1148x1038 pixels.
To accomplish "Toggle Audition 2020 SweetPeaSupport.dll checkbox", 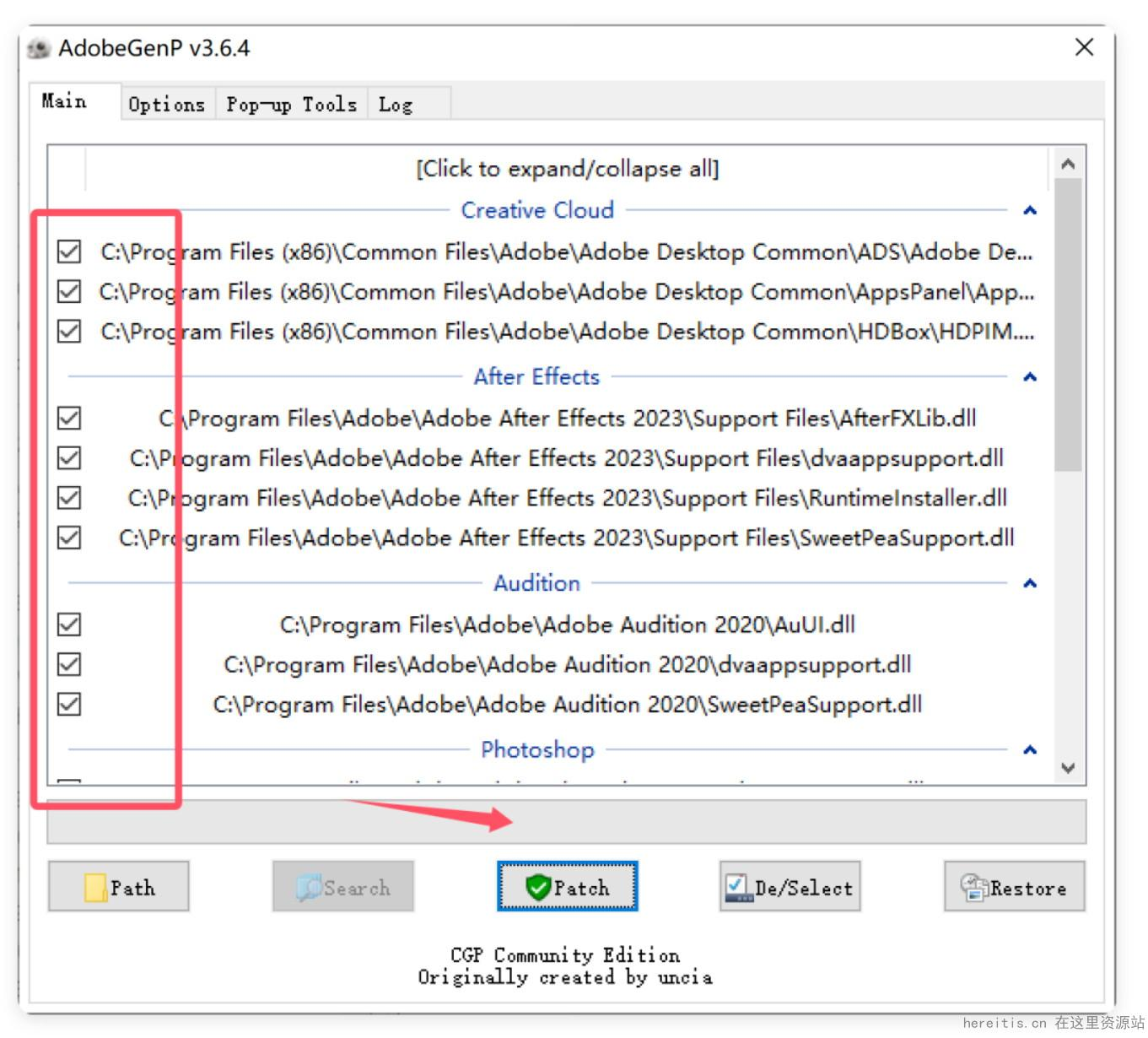I will tap(69, 704).
